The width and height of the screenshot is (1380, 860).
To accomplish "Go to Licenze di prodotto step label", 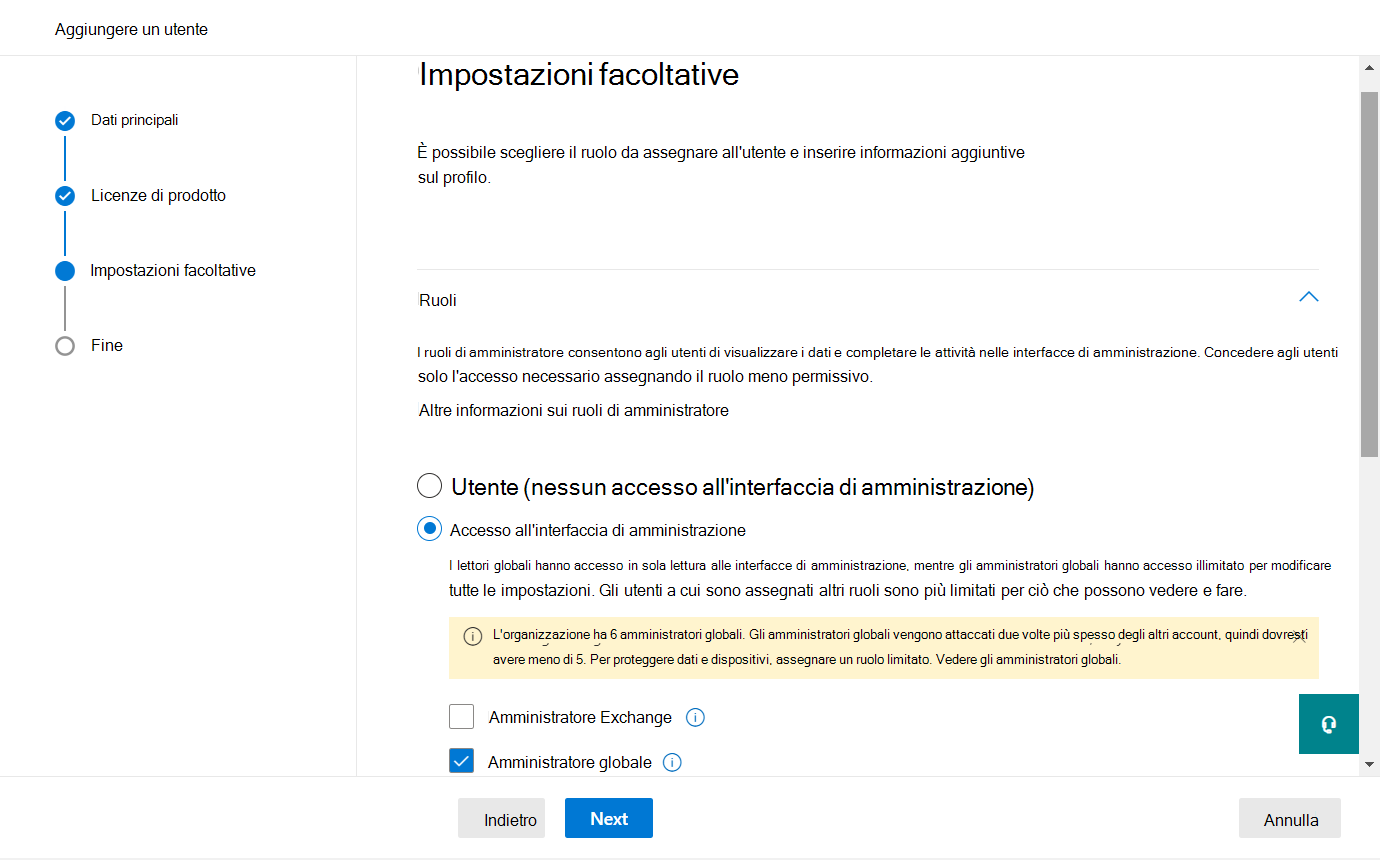I will (158, 195).
